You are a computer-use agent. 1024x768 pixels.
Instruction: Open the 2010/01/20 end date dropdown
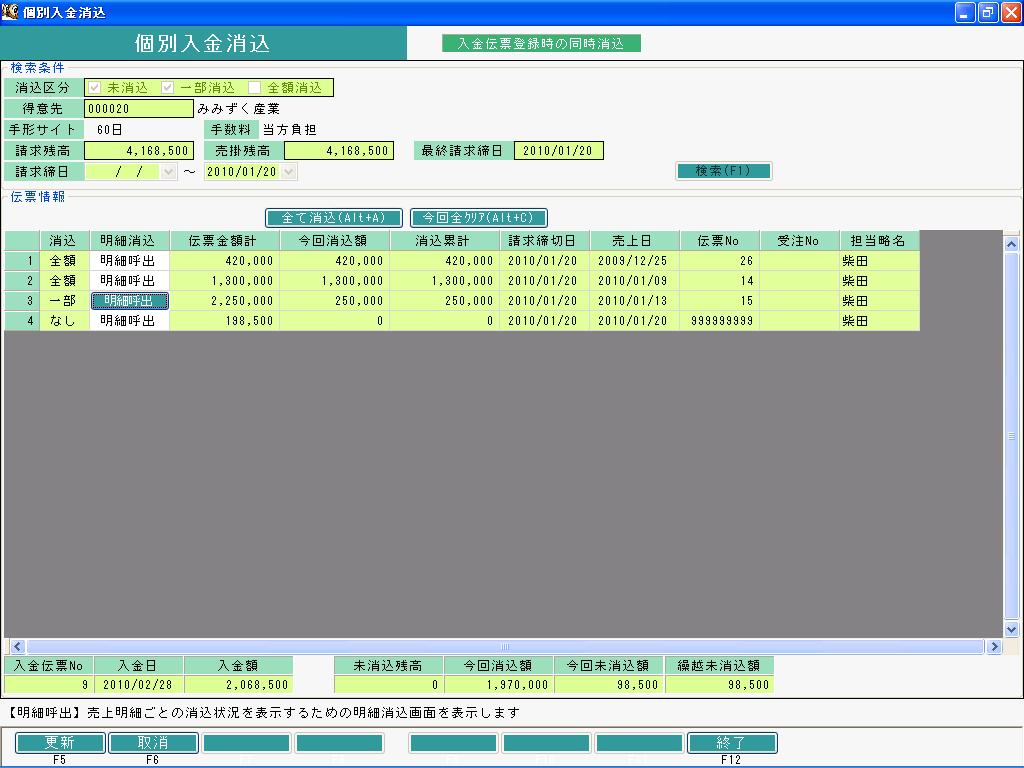(289, 172)
